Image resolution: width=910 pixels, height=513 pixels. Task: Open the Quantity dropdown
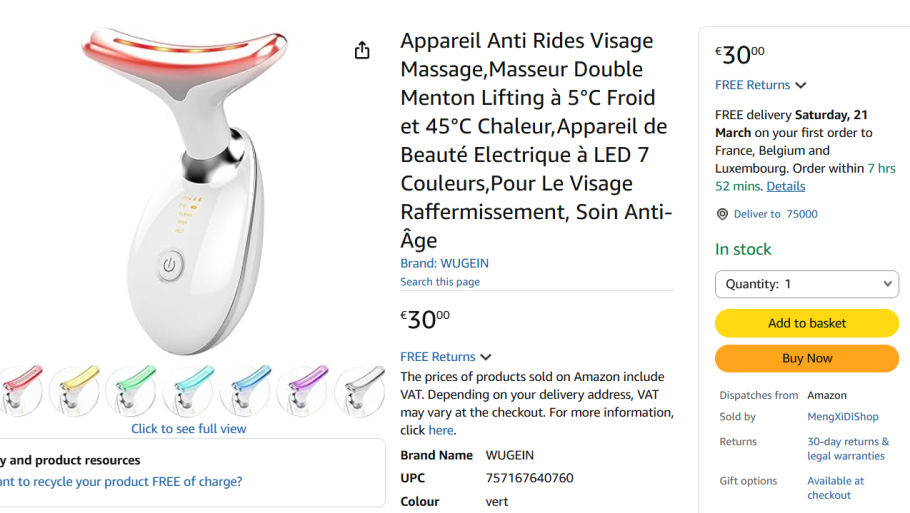[806, 284]
